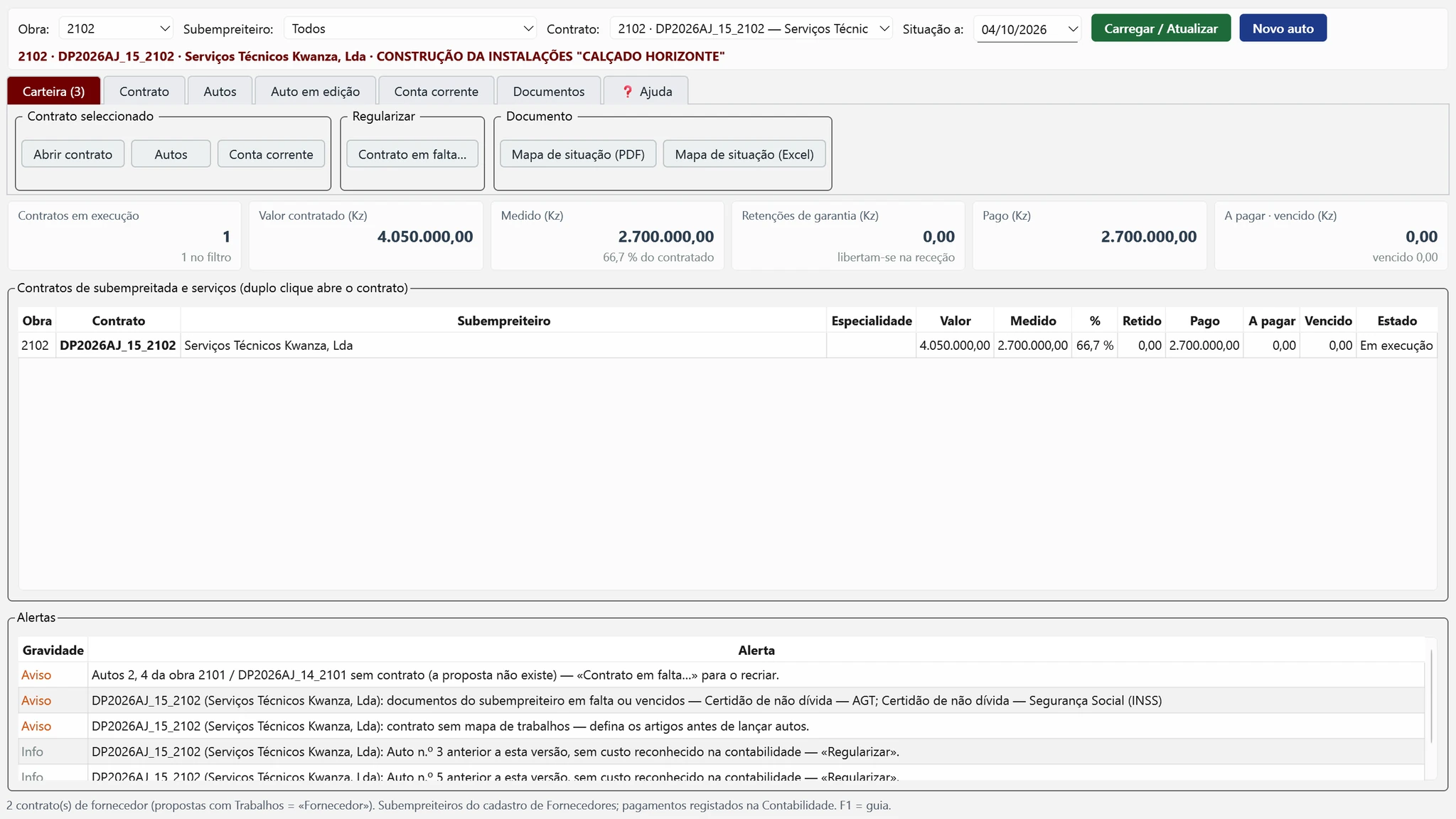
Task: Click the Carregar / Atualizar button
Action: coord(1161,28)
